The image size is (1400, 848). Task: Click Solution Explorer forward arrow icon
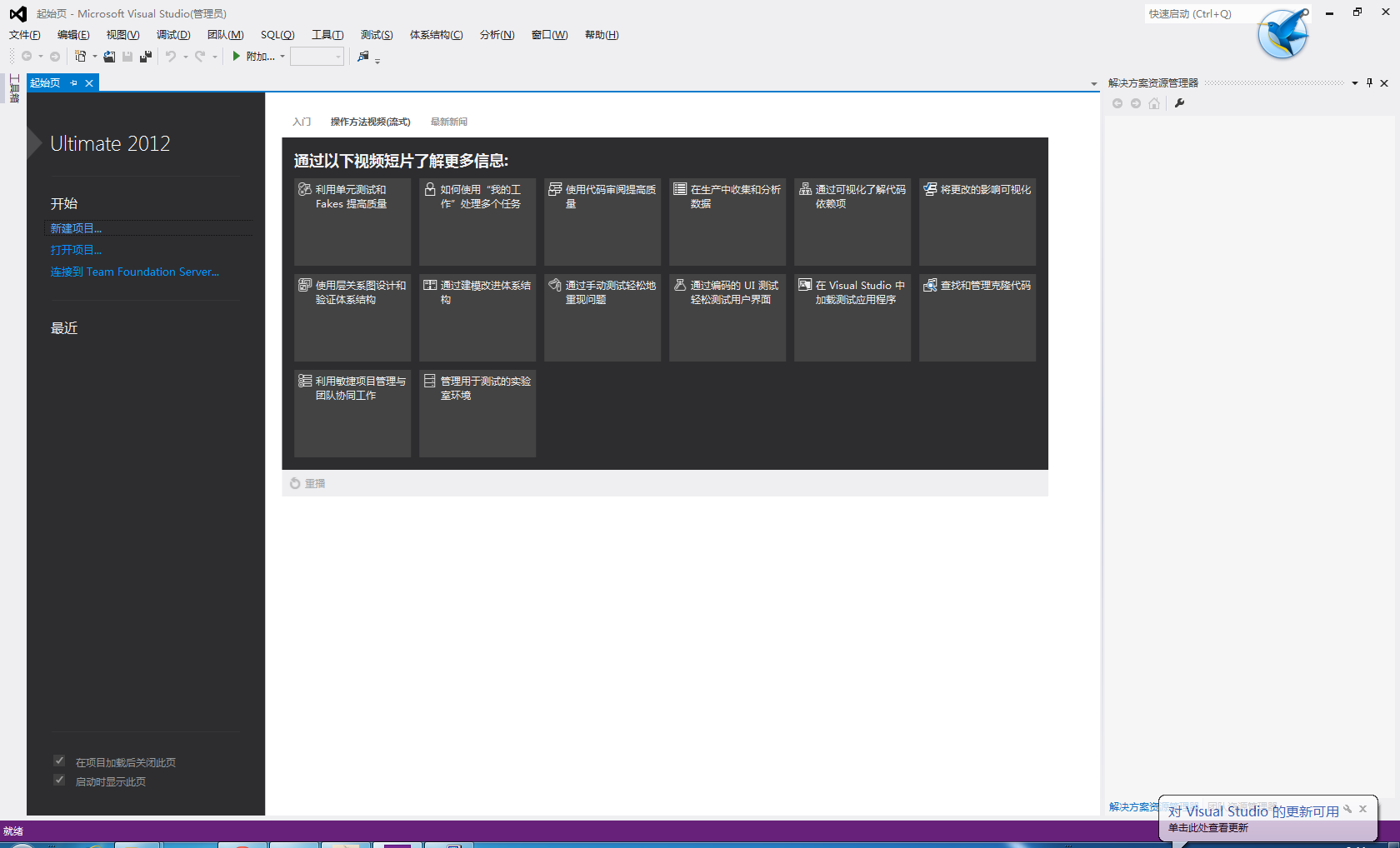(1136, 103)
